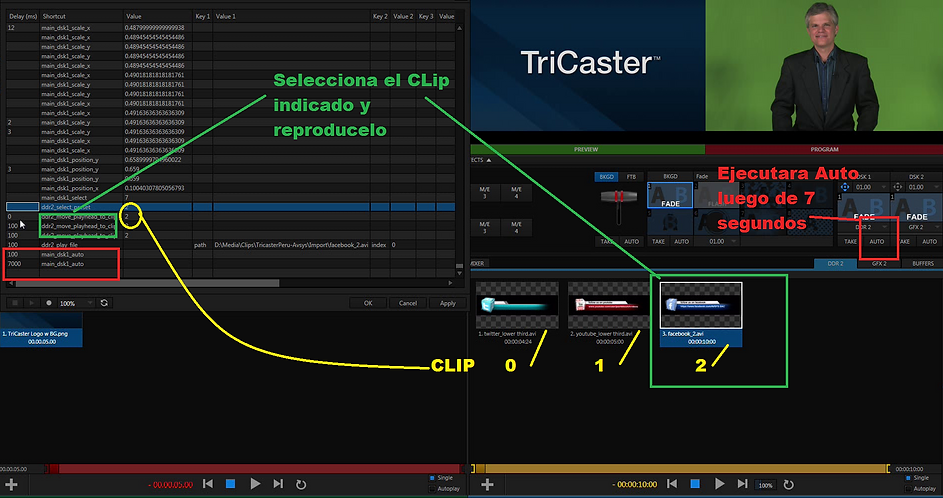Screen dimensions: 943x498
Task: Jump to previous clip in DDR 2 player
Action: tap(672, 484)
